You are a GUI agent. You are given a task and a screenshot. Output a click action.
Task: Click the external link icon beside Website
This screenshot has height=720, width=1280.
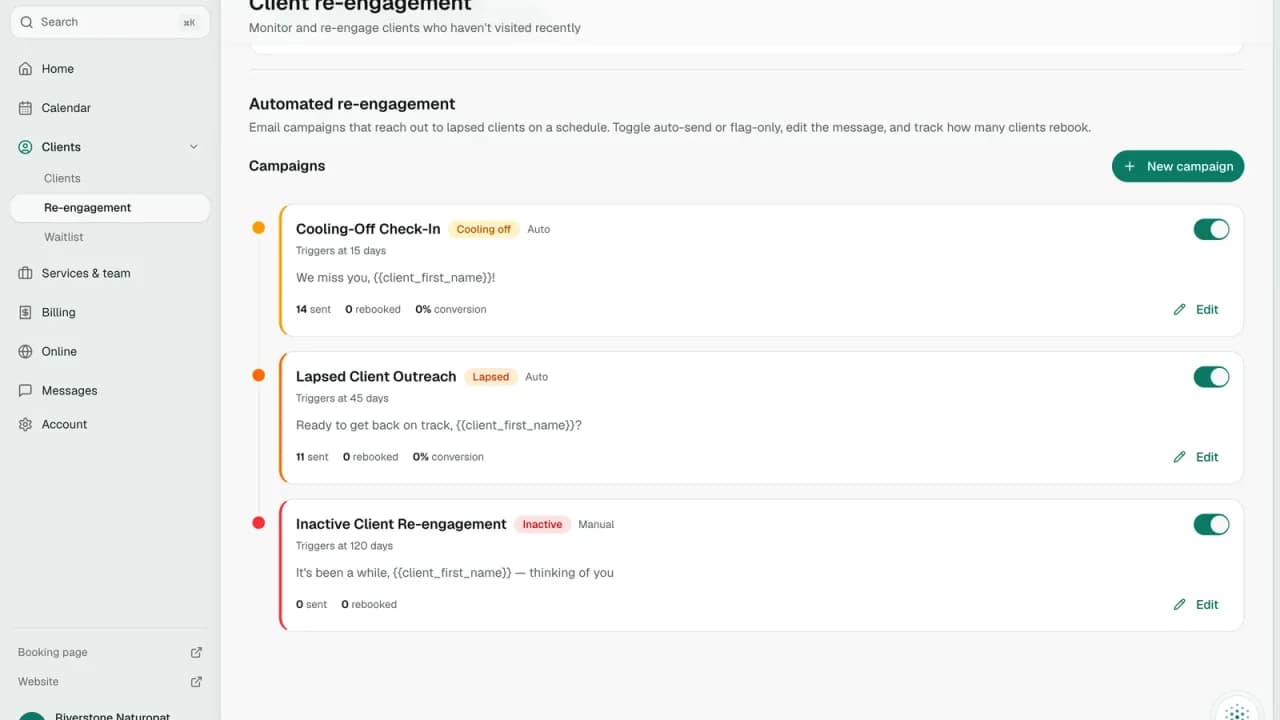tap(196, 682)
